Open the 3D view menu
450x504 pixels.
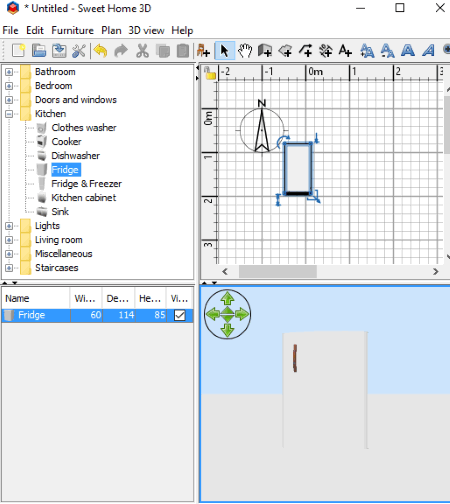(146, 30)
